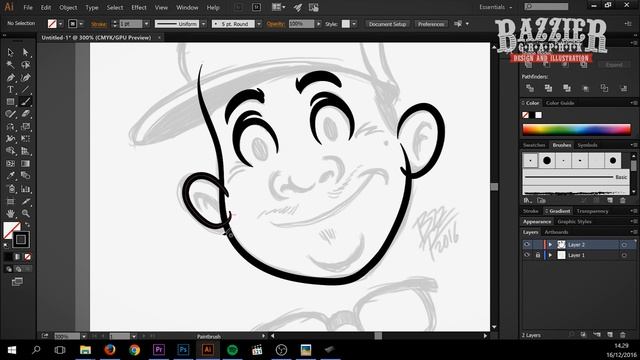Open the Effect menu

point(139,8)
